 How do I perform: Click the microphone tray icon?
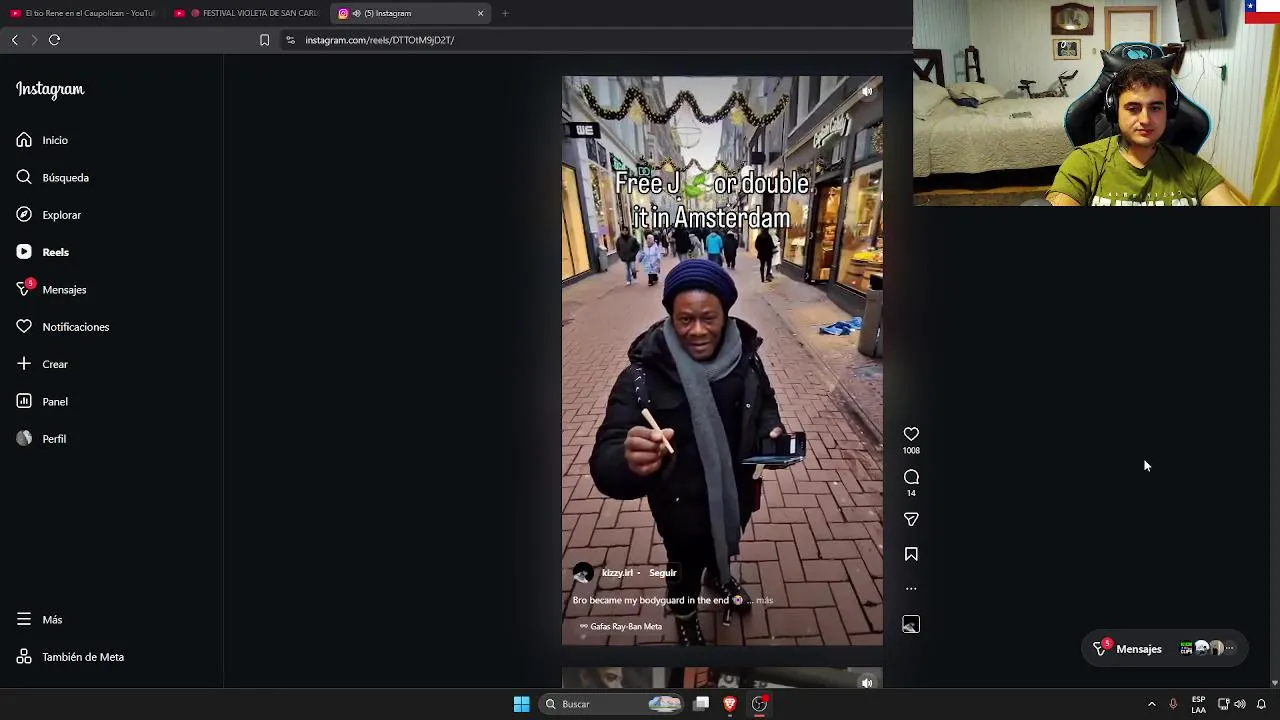point(1173,704)
